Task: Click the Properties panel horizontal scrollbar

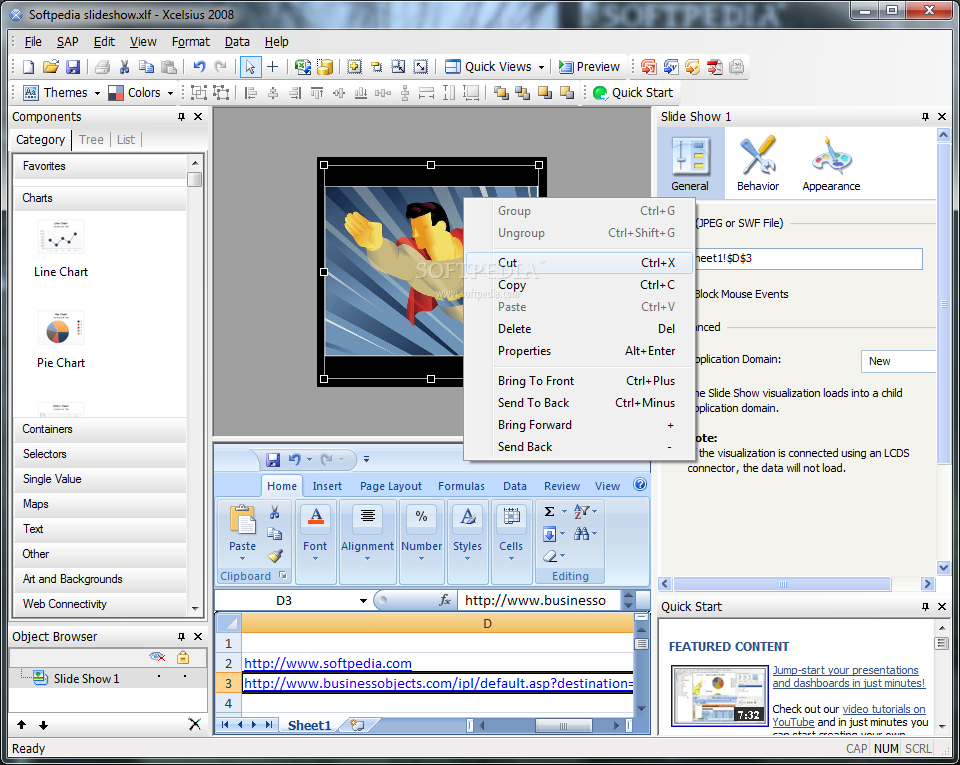Action: click(x=782, y=584)
